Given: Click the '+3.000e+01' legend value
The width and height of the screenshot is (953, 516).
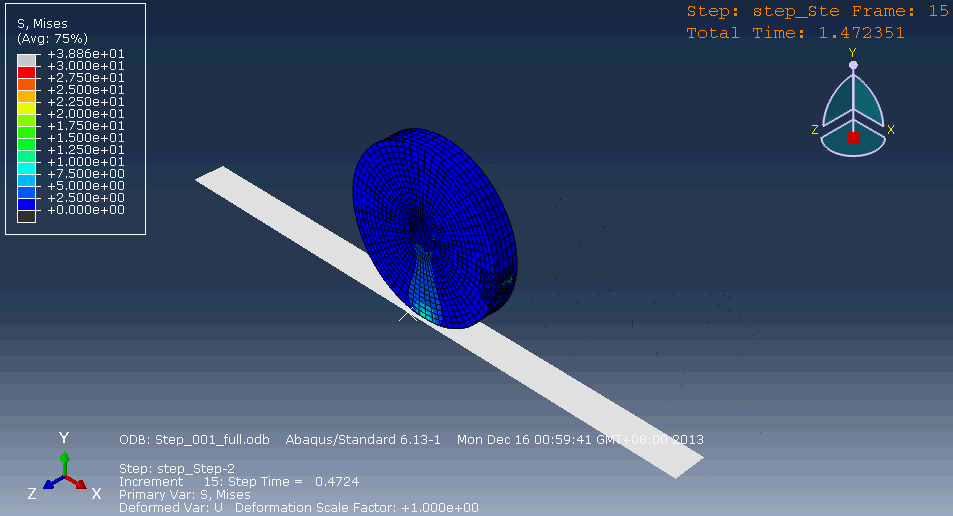Looking at the screenshot, I should (x=86, y=66).
